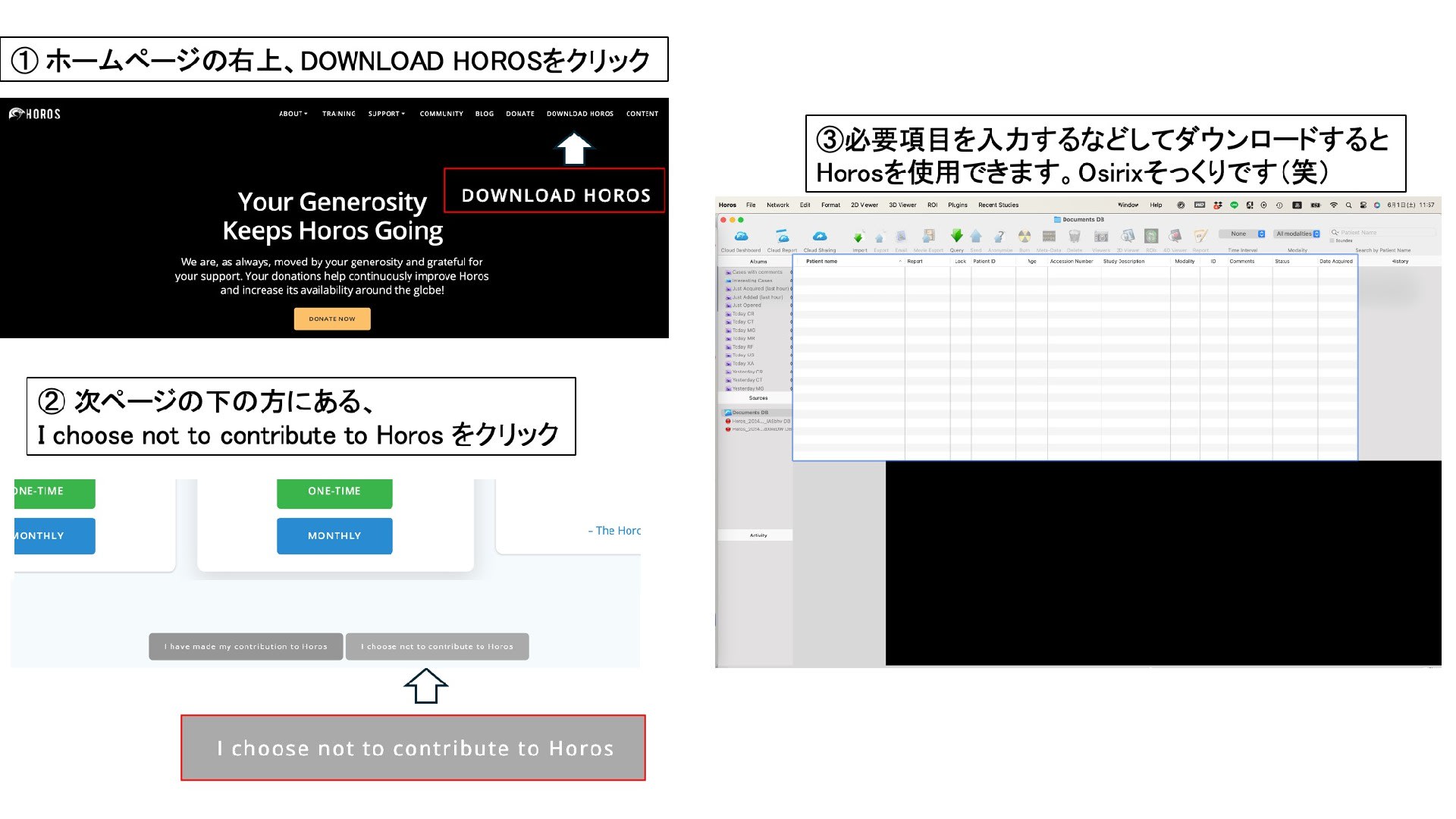This screenshot has height=819, width=1456.
Task: Click the Activity panel header
Action: (755, 535)
